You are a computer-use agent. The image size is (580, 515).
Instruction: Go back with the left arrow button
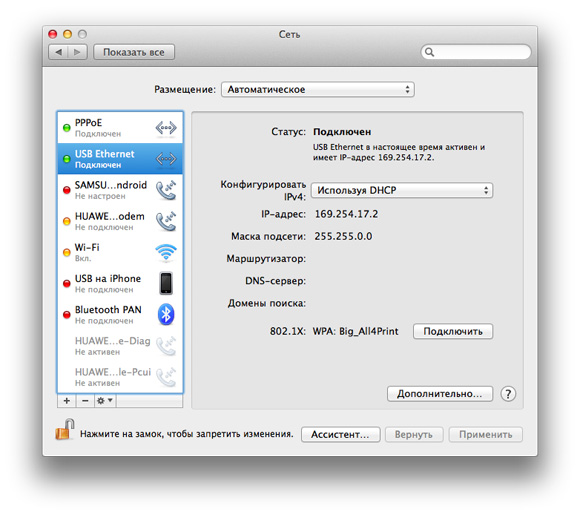[x=58, y=52]
